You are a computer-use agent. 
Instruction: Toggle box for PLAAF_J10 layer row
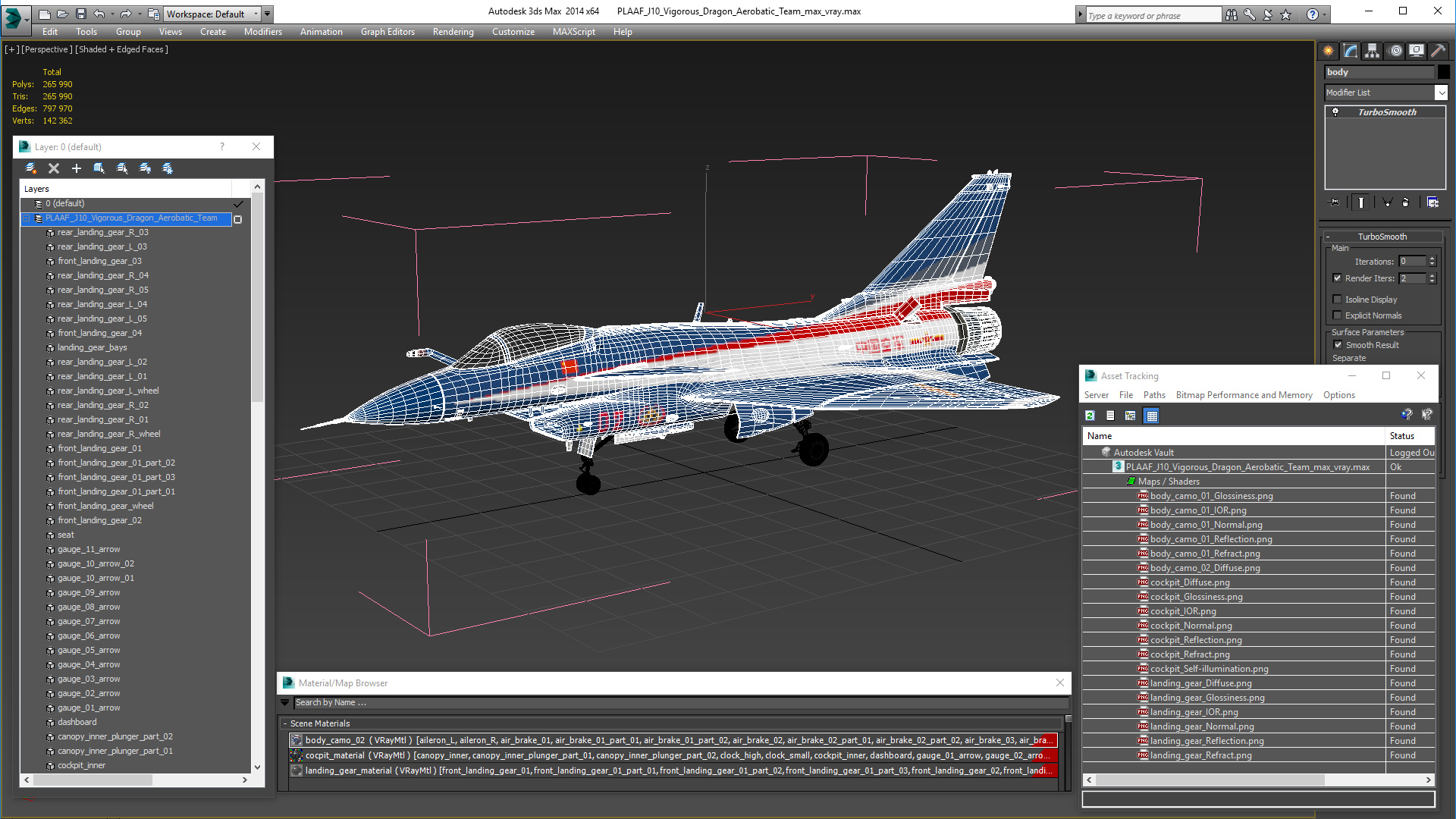click(238, 219)
